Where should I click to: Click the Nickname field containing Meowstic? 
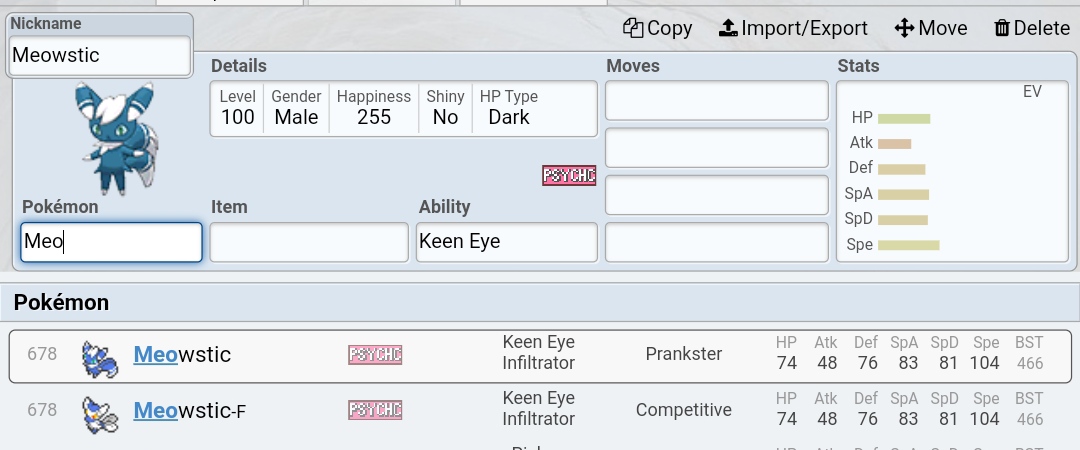click(99, 56)
